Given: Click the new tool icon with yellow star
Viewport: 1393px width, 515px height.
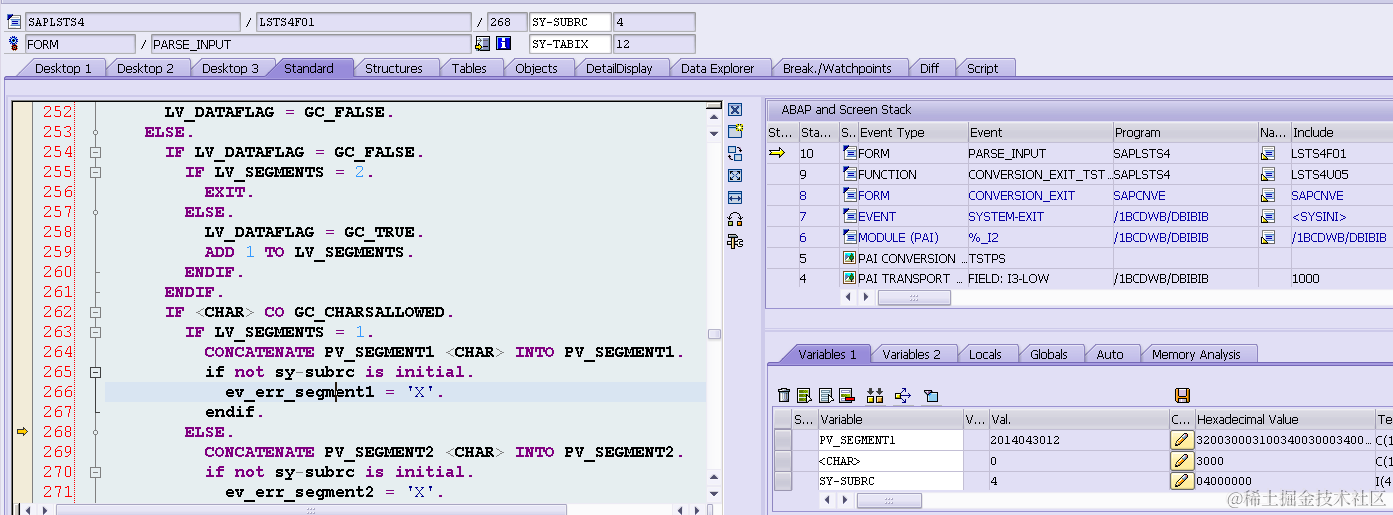Looking at the screenshot, I should coord(735,131).
